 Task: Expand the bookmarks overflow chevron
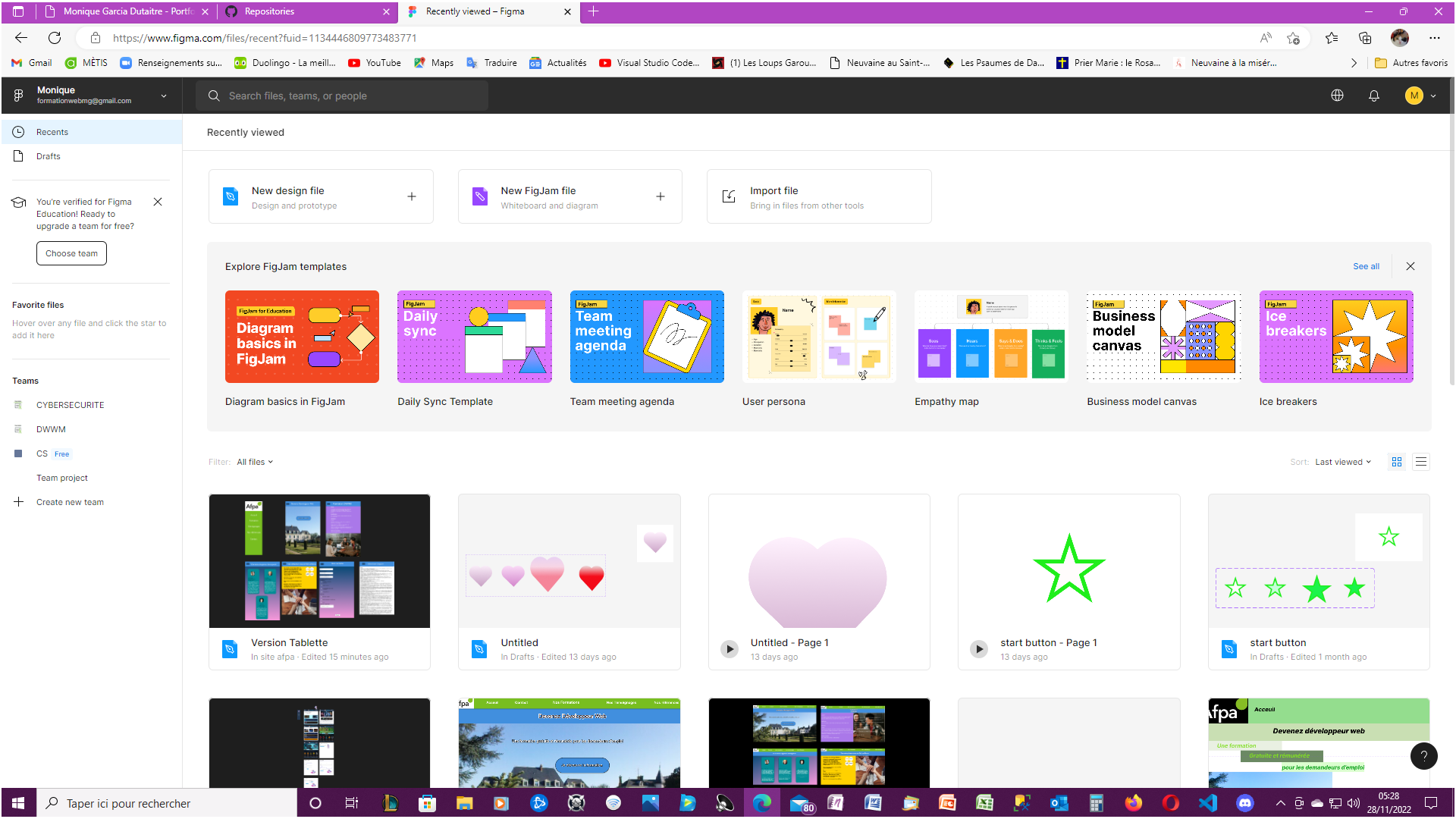pos(1354,63)
